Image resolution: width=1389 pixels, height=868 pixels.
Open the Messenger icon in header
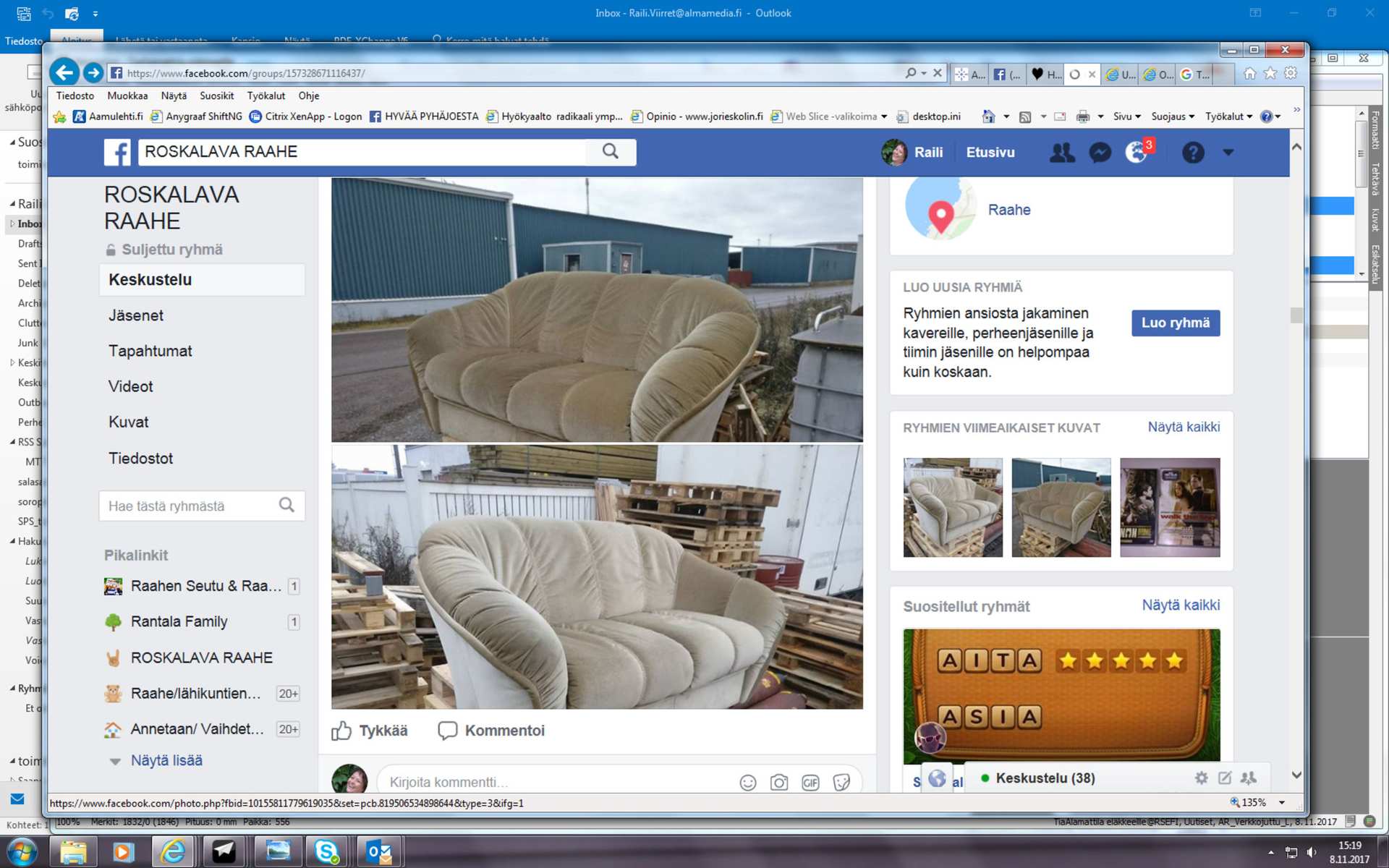(1100, 153)
